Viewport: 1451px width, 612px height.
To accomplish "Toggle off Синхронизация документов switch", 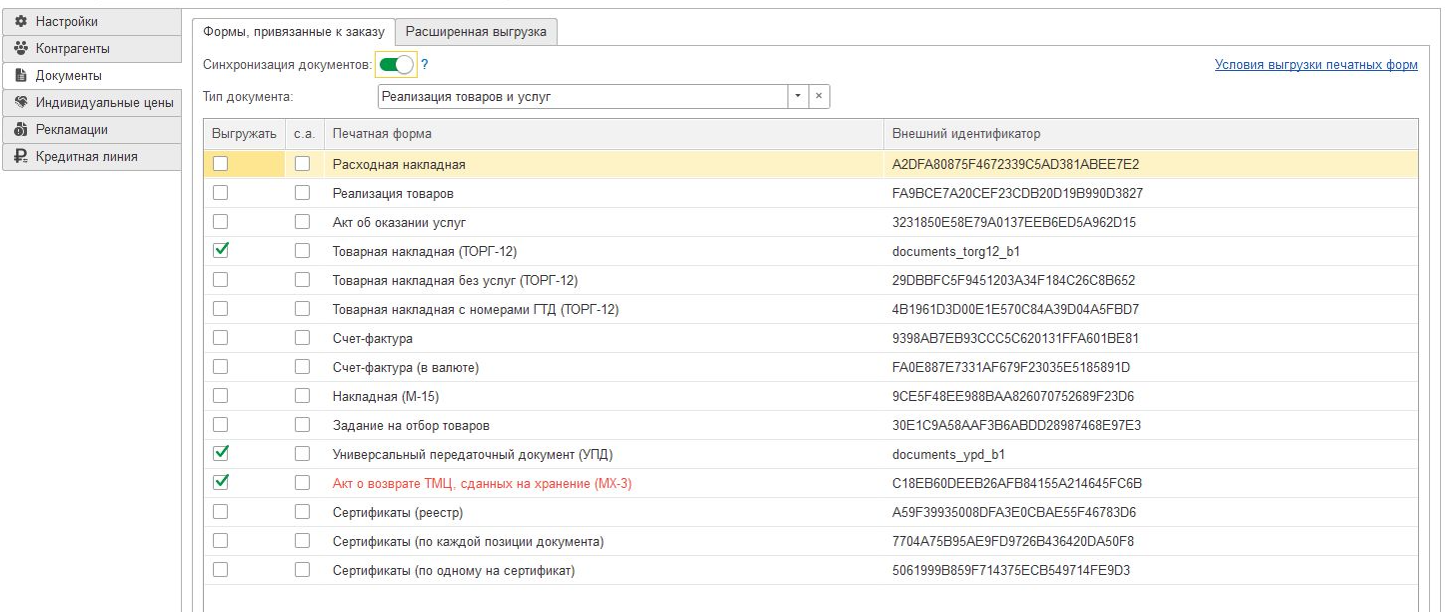I will coord(396,65).
